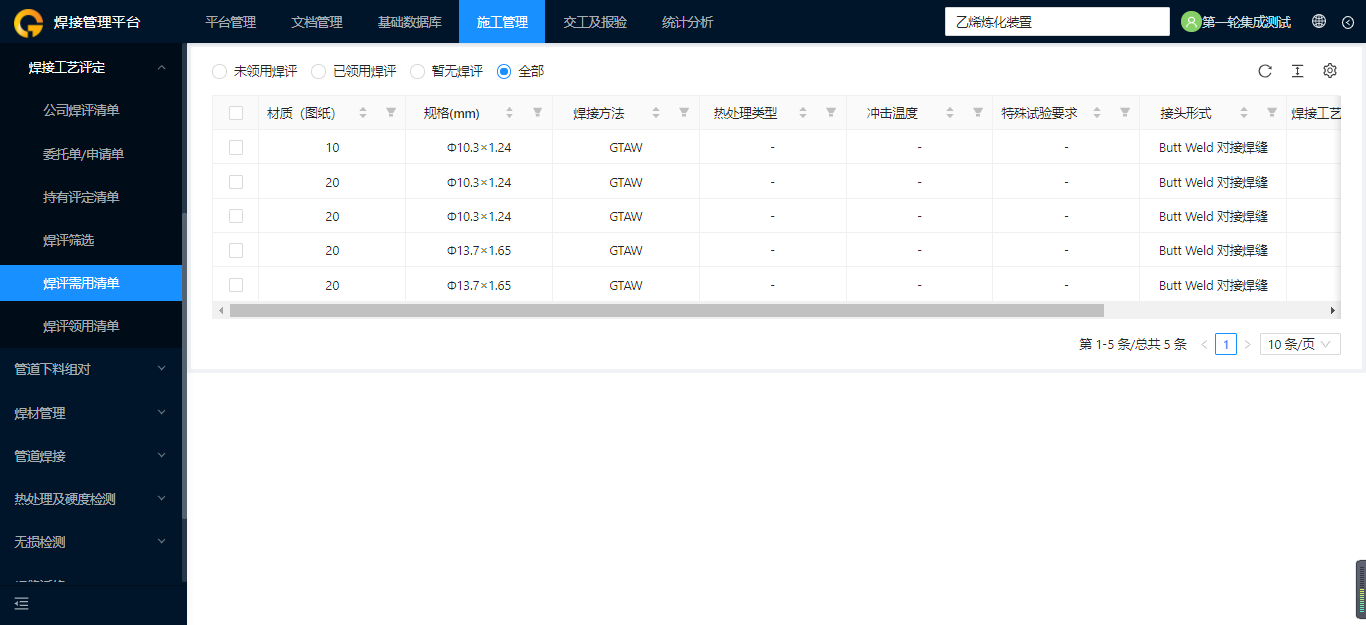Image resolution: width=1366 pixels, height=625 pixels.
Task: Toggle the select-all header checkbox
Action: 236,113
